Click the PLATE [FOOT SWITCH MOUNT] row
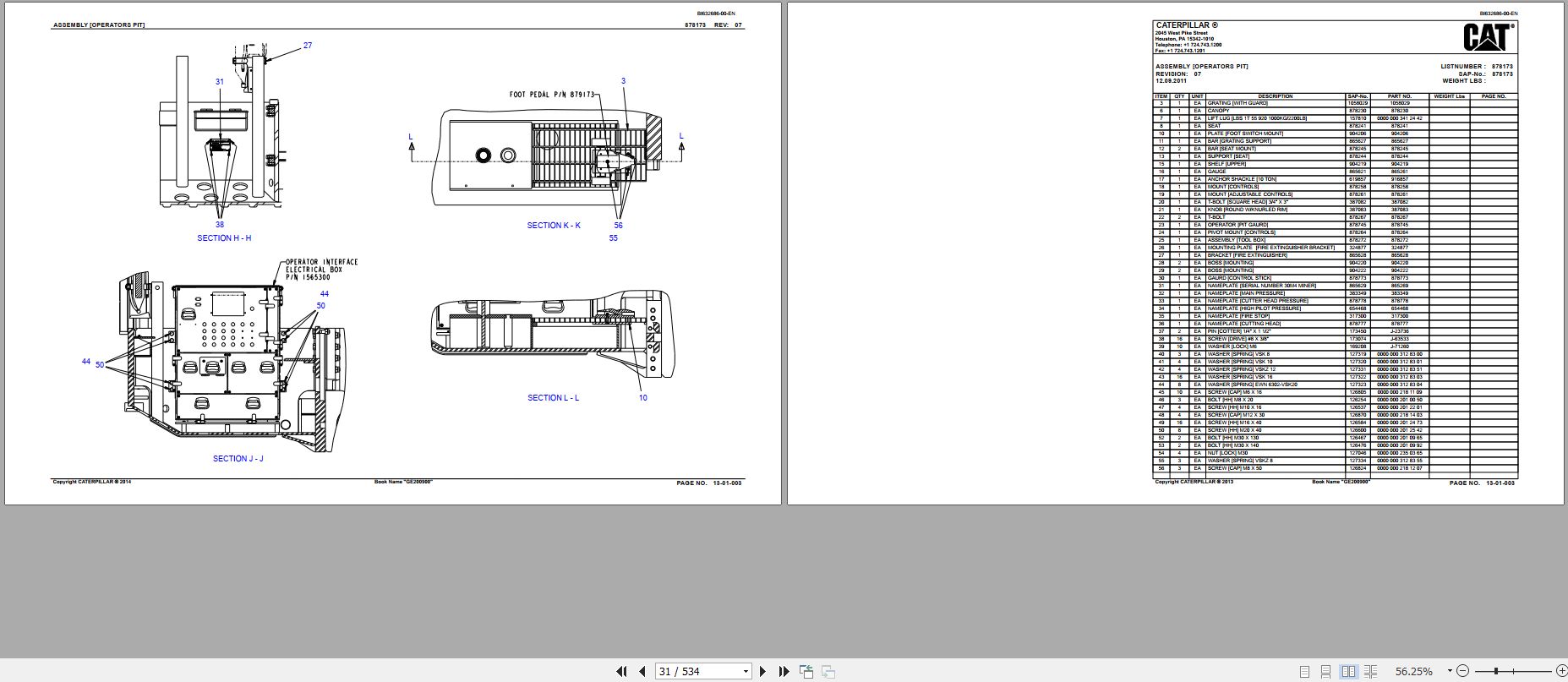1568x682 pixels. 1336,134
